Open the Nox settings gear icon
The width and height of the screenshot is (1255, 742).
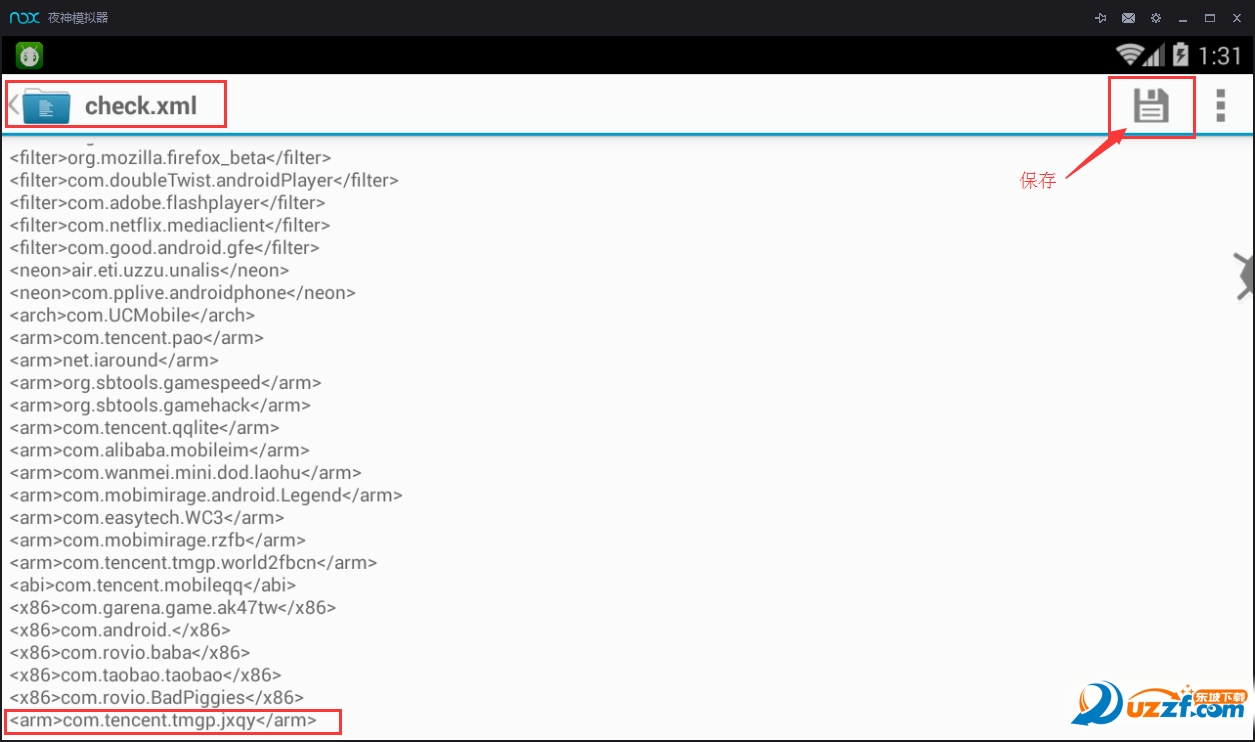tap(1156, 18)
